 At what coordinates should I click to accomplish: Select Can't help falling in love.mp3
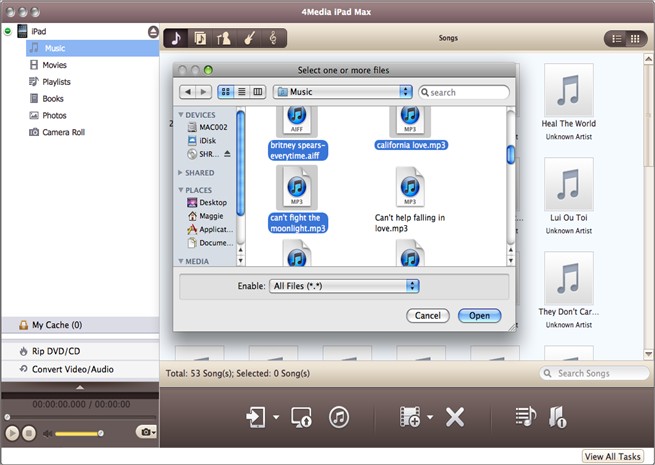(410, 201)
